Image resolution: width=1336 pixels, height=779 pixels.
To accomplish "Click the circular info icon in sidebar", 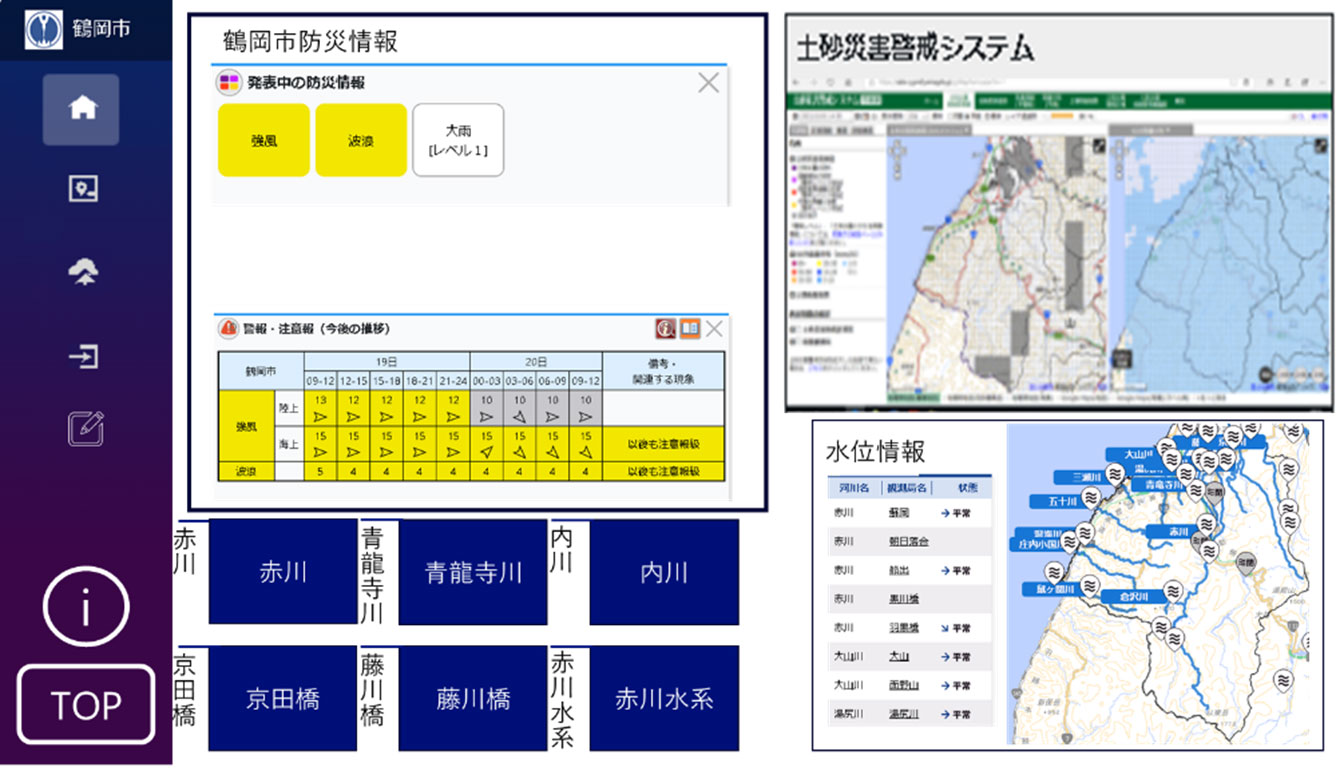I will tap(86, 607).
